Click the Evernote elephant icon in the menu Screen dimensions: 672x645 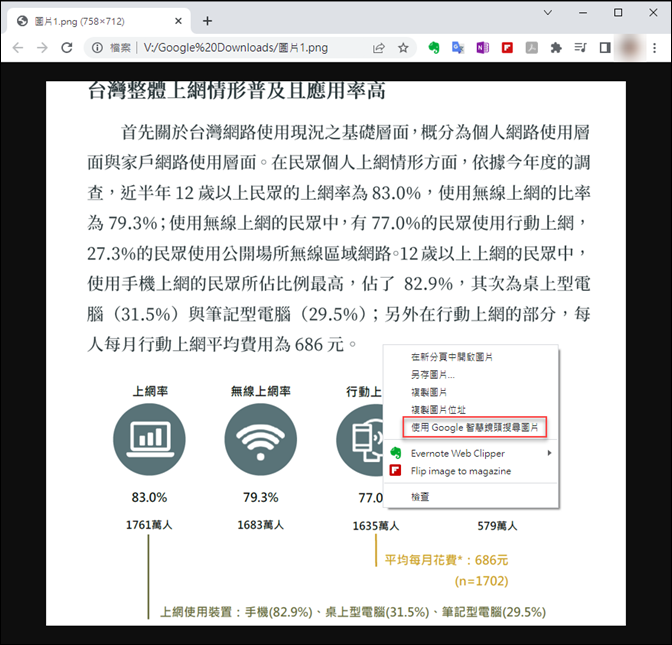tap(395, 453)
